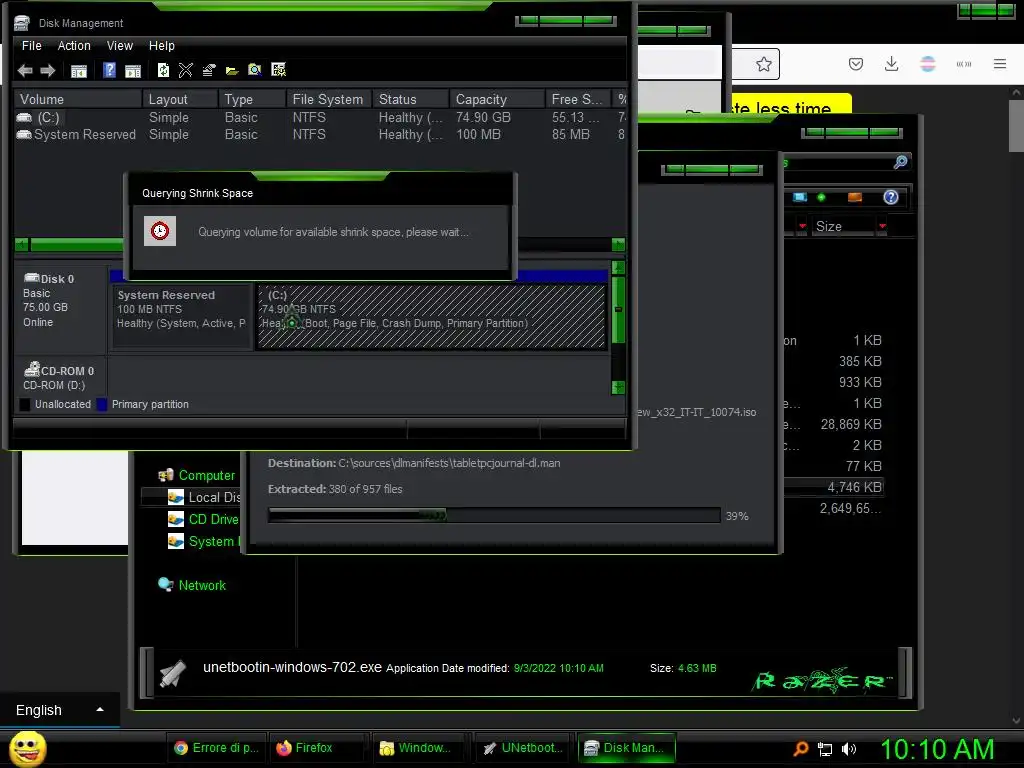Image resolution: width=1024 pixels, height=768 pixels.
Task: Click the blue view icon in Explorer toolbar
Action: point(800,197)
